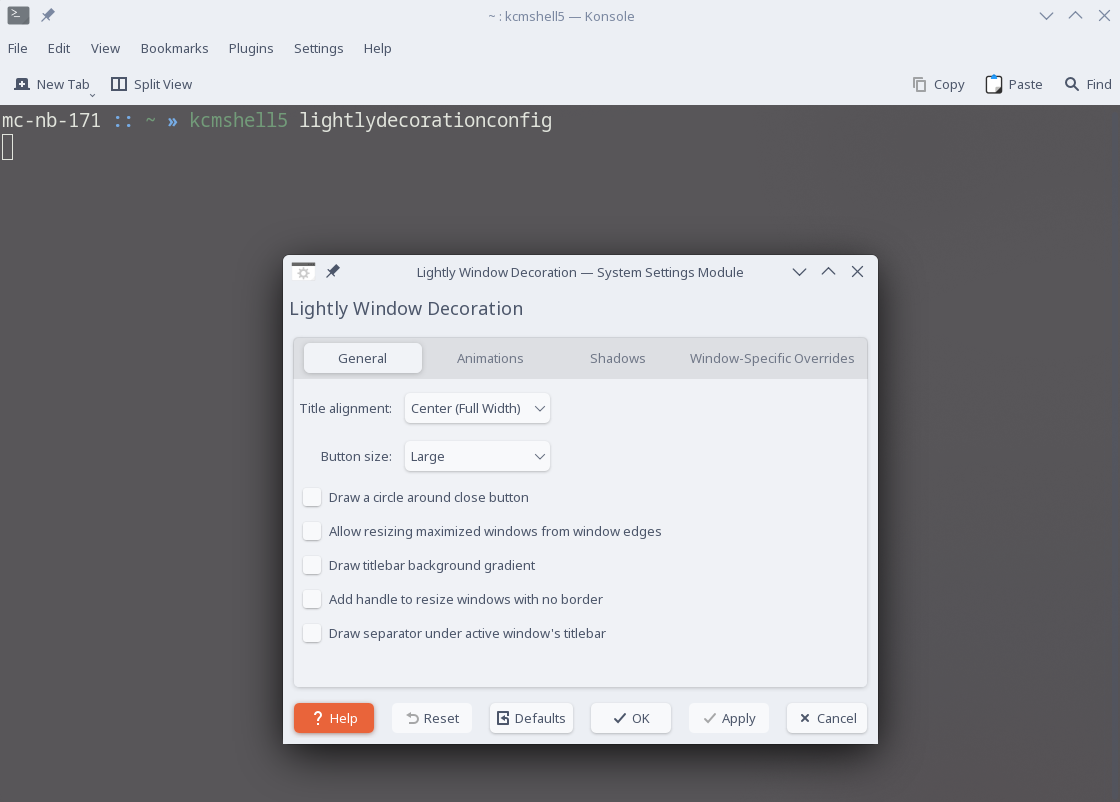Check Draw titlebar background gradient
1120x802 pixels.
click(312, 565)
